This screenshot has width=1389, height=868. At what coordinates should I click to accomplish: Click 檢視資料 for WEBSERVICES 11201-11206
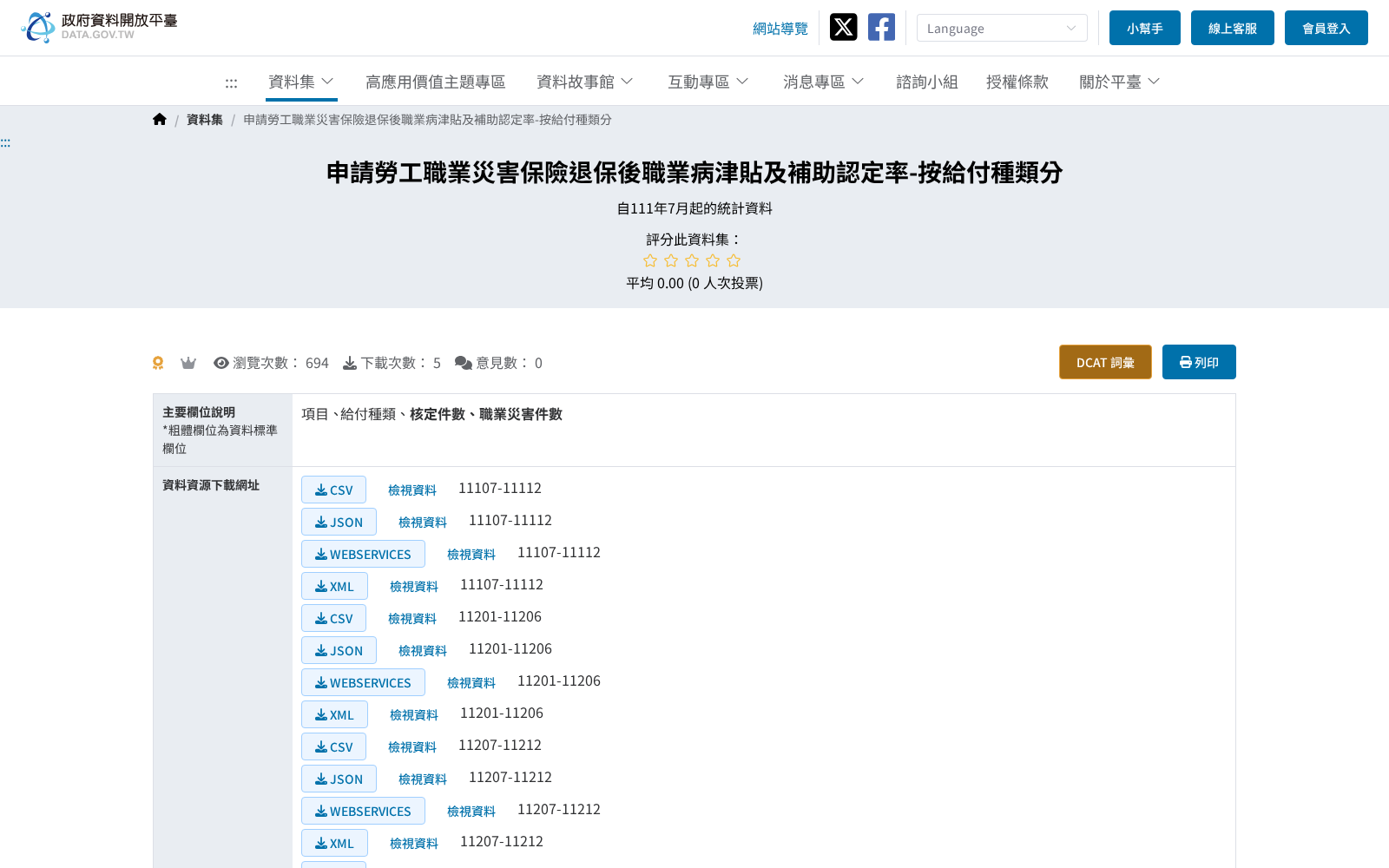point(471,683)
